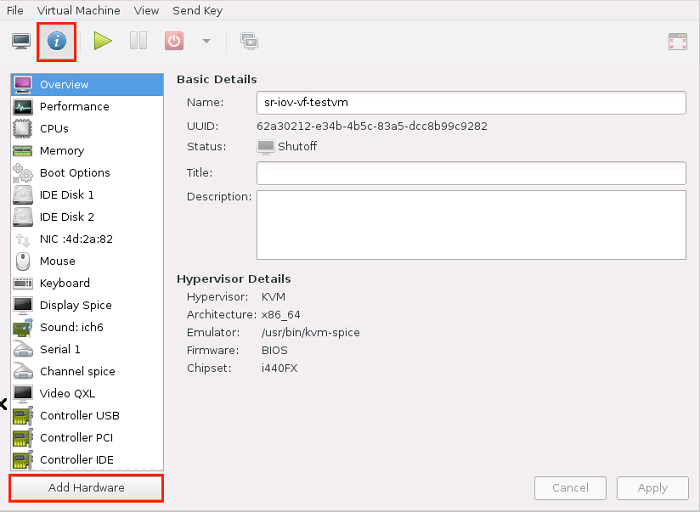Click the Controller USB card icon
This screenshot has height=512, width=700.
pyautogui.click(x=23, y=416)
